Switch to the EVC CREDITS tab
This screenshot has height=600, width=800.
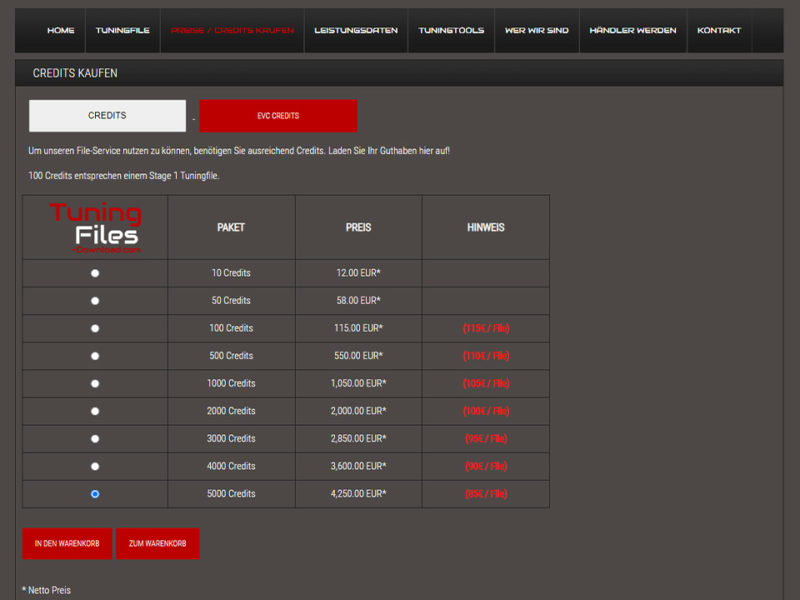point(278,115)
